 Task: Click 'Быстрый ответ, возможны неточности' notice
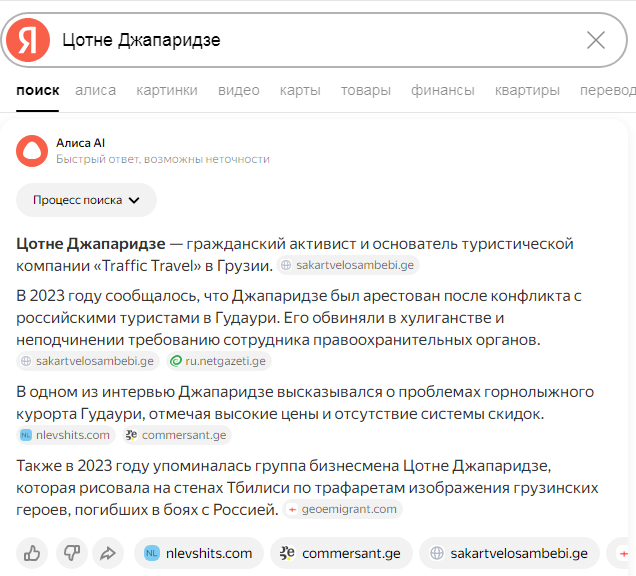pyautogui.click(x=163, y=159)
